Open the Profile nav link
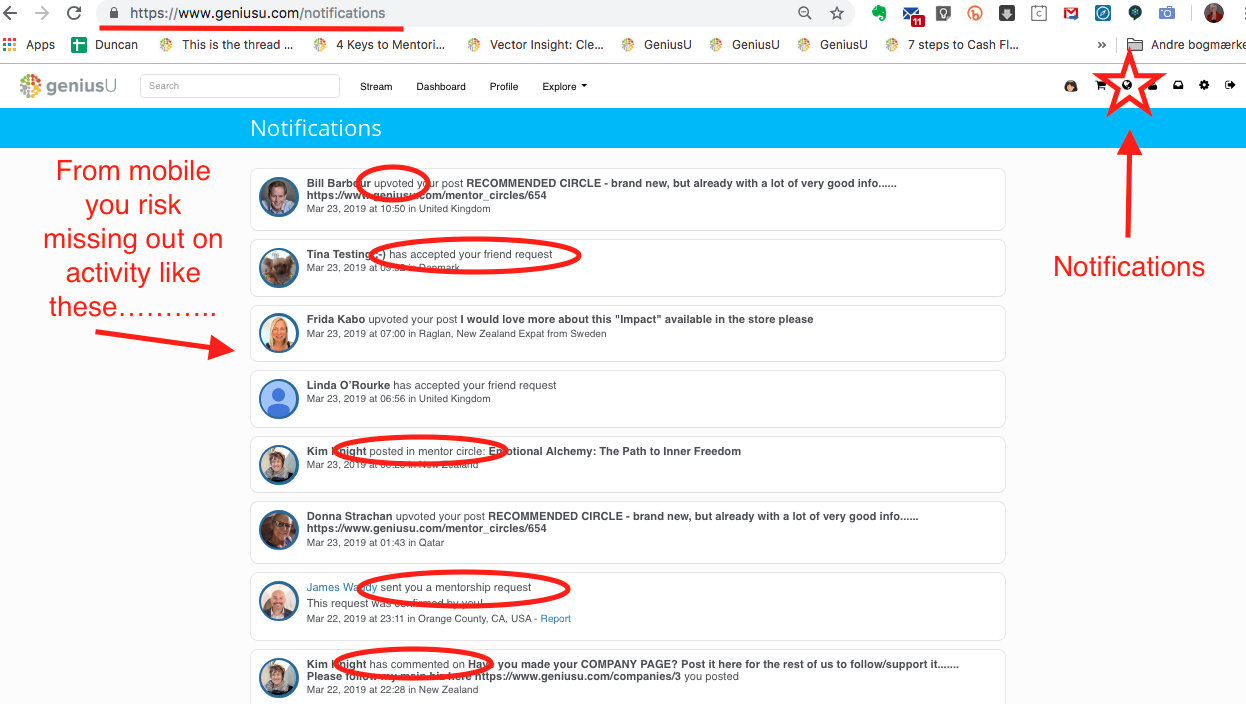The width and height of the screenshot is (1246, 704). [504, 87]
